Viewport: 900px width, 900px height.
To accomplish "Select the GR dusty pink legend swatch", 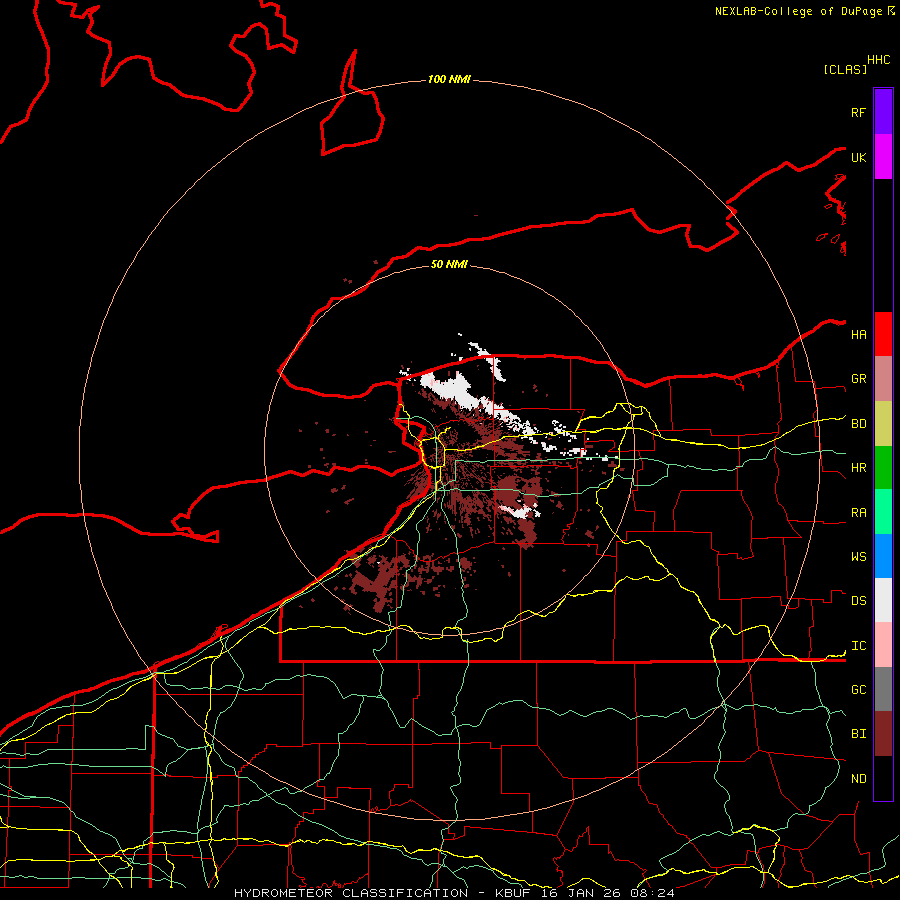I will 883,379.
